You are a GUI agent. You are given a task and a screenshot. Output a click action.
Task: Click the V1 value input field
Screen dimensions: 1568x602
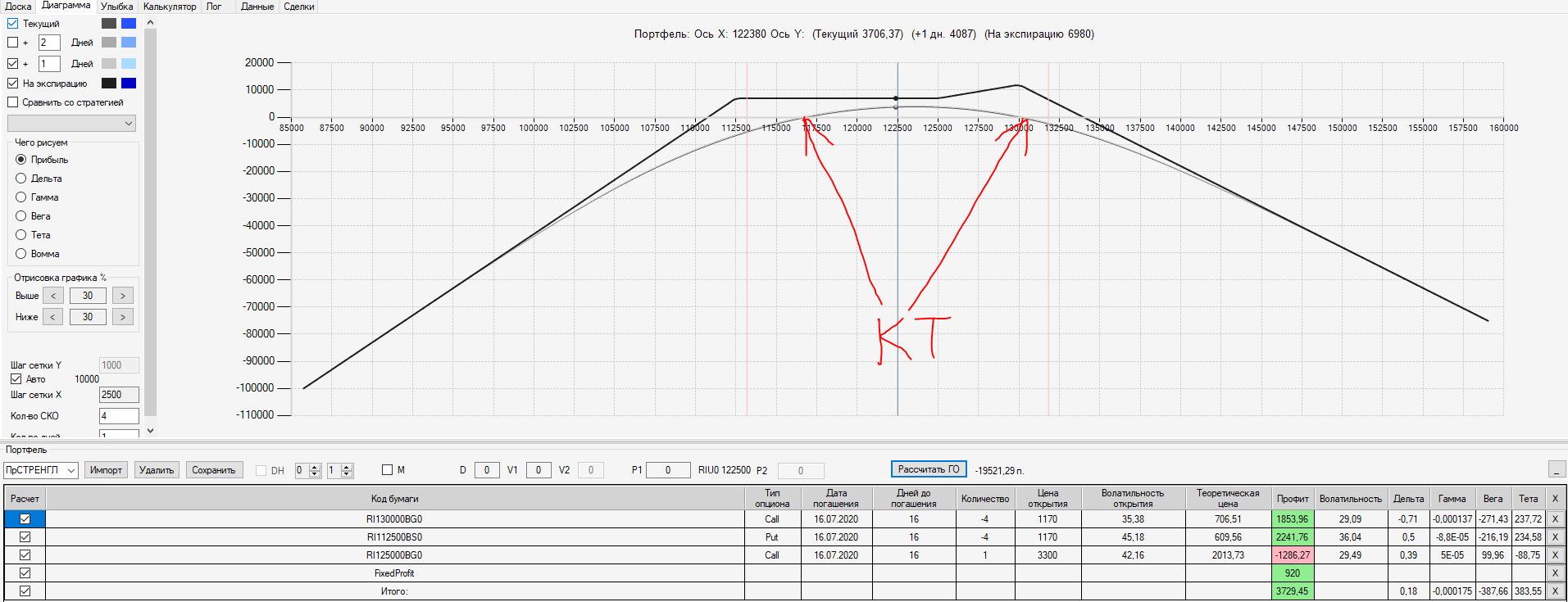[539, 470]
